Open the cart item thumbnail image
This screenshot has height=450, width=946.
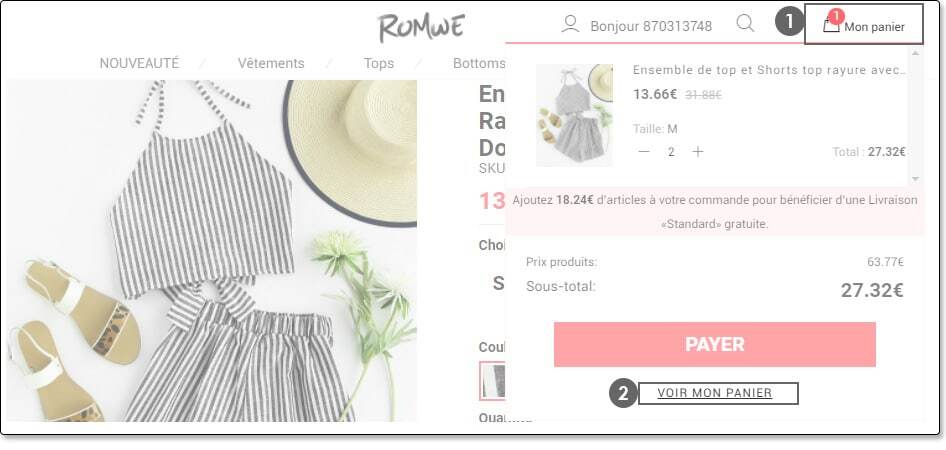pyautogui.click(x=574, y=115)
